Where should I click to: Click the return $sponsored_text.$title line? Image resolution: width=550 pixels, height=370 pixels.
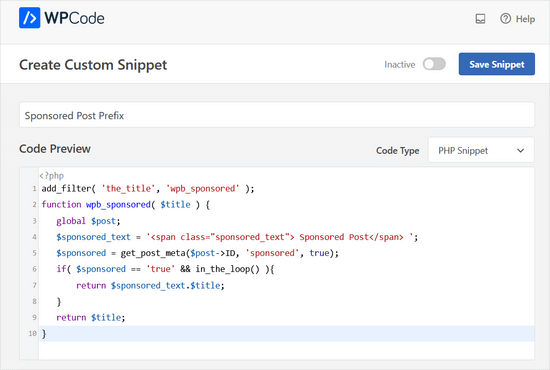point(150,285)
